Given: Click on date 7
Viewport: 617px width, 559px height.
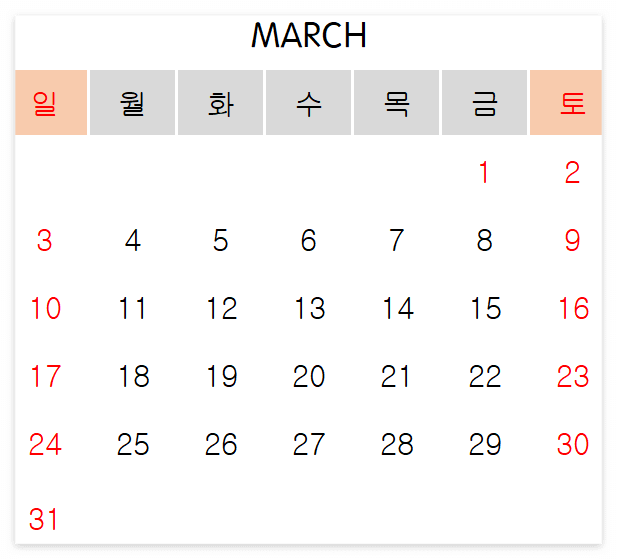Looking at the screenshot, I should click(x=397, y=240).
